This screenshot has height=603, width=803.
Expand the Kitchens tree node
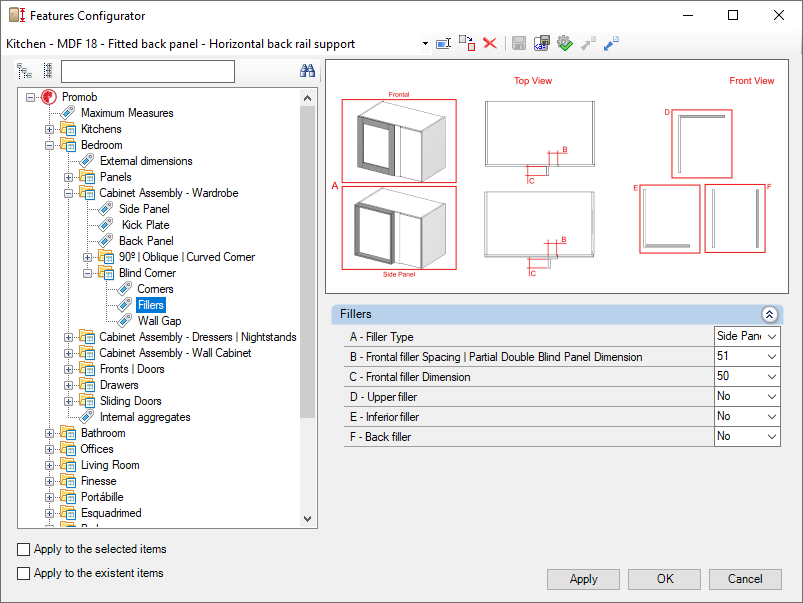point(50,129)
